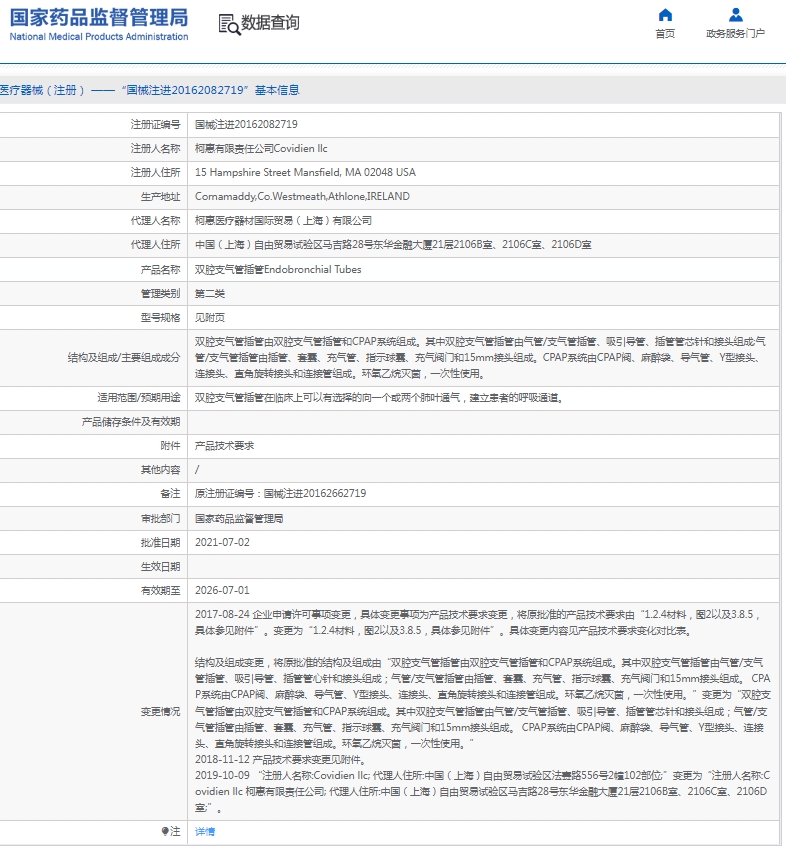The height and width of the screenshot is (848, 786).
Task: Click the 首页 label under the home icon
Action: pyautogui.click(x=665, y=34)
